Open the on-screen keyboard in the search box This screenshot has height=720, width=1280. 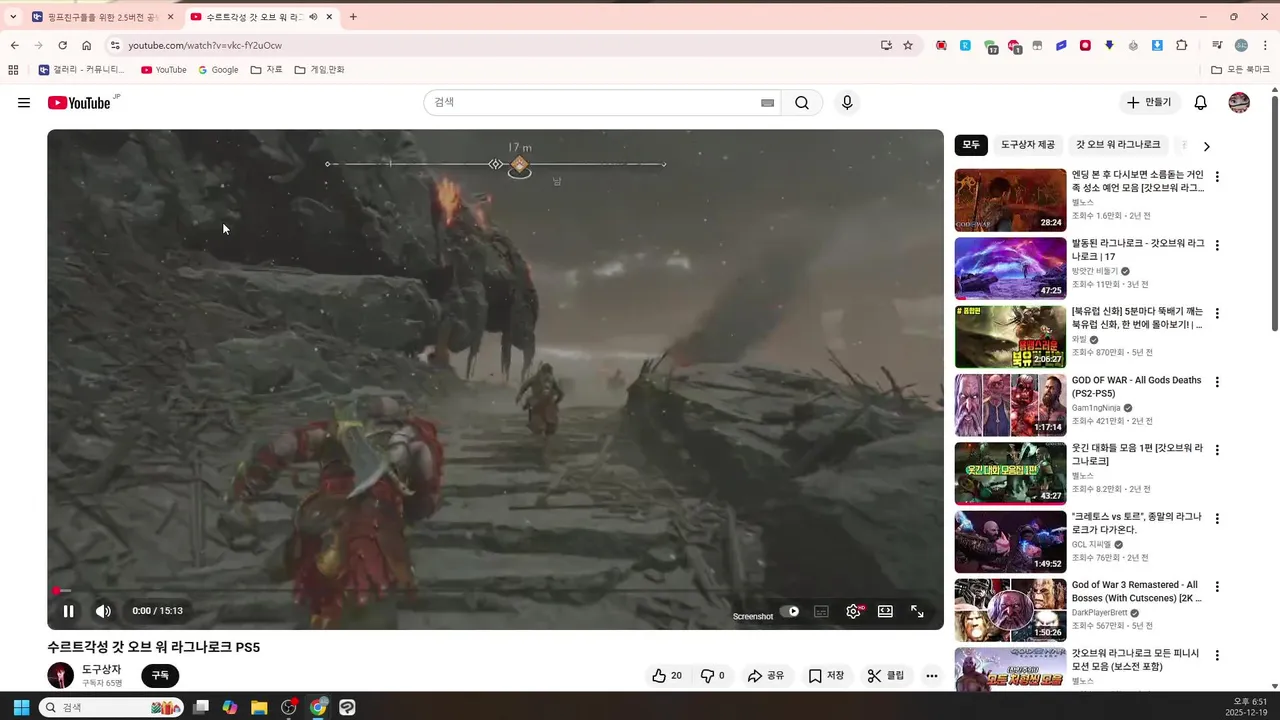pyautogui.click(x=768, y=102)
